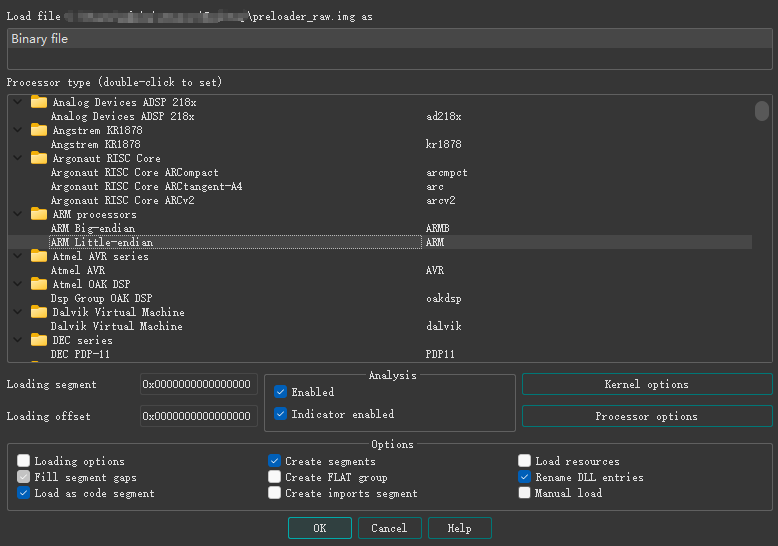Viewport: 778px width, 546px height.
Task: Click the ARM processors folder icon
Action: (39, 214)
